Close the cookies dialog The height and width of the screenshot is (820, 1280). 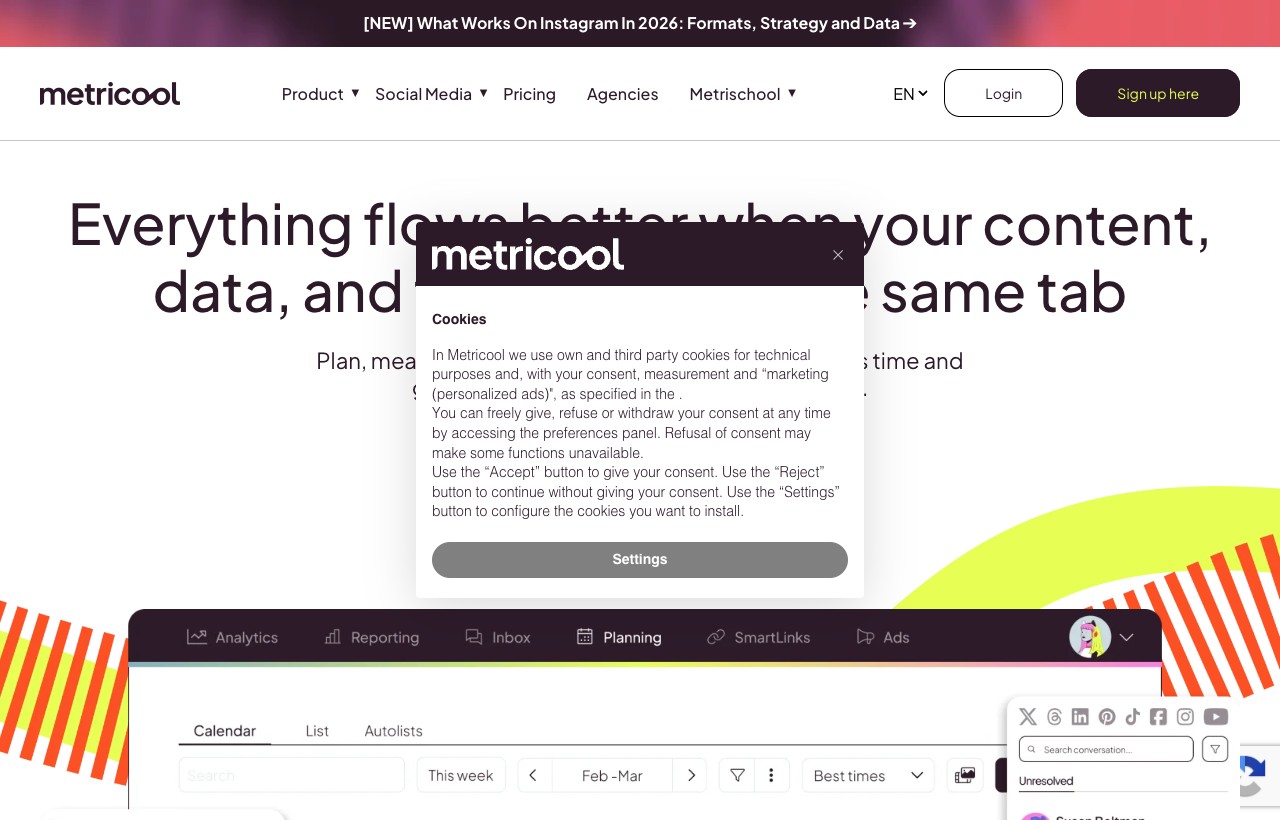(x=838, y=255)
